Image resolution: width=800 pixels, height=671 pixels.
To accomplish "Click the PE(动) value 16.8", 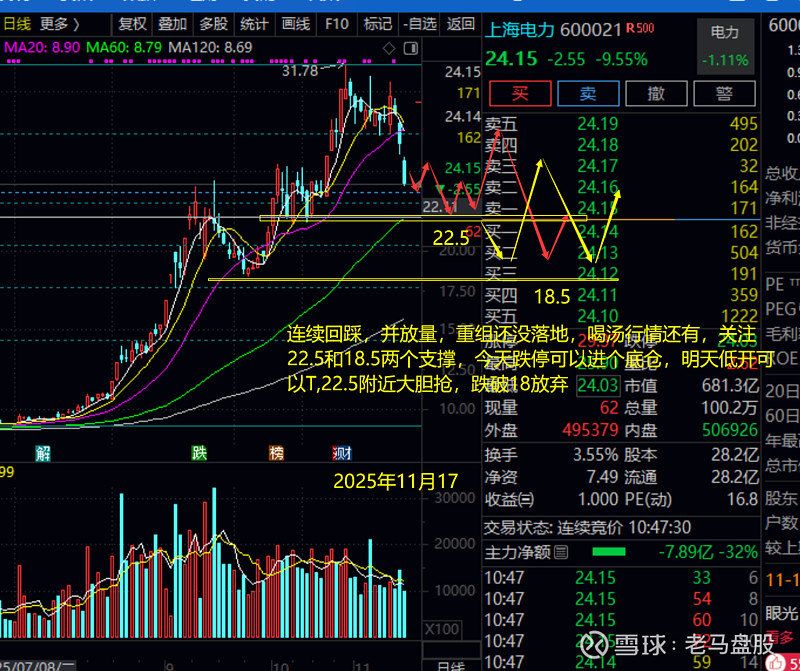I will (743, 499).
